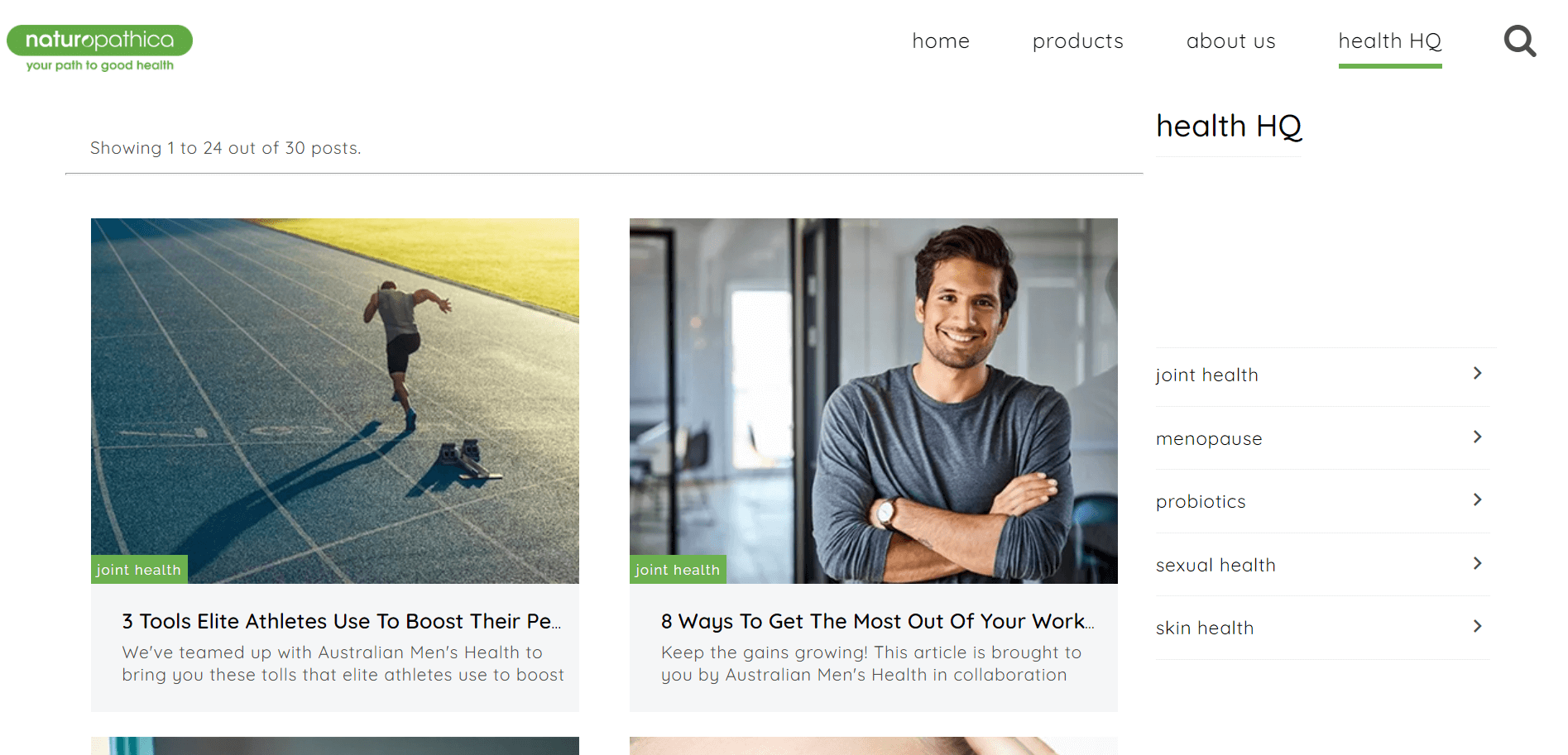Select the health HQ nav tab

coord(1389,41)
